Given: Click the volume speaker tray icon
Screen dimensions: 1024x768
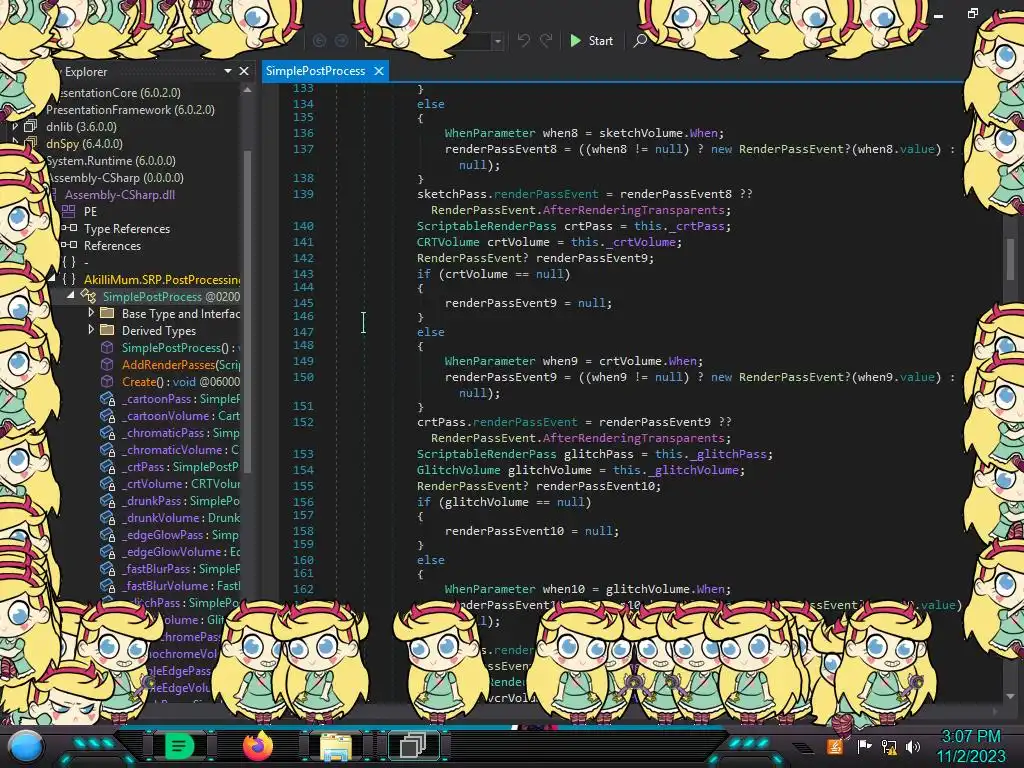Looking at the screenshot, I should click(x=913, y=746).
